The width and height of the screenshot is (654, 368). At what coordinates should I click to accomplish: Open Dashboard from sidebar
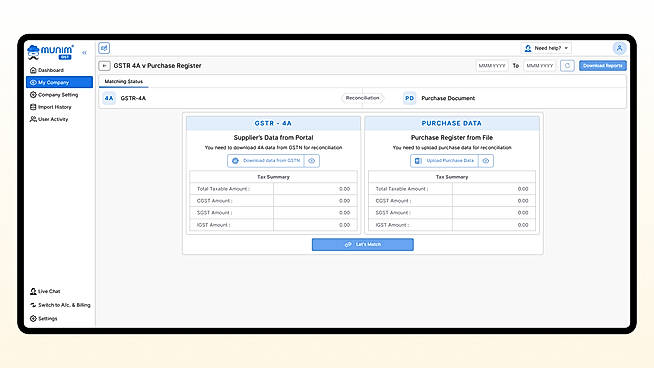pyautogui.click(x=47, y=70)
